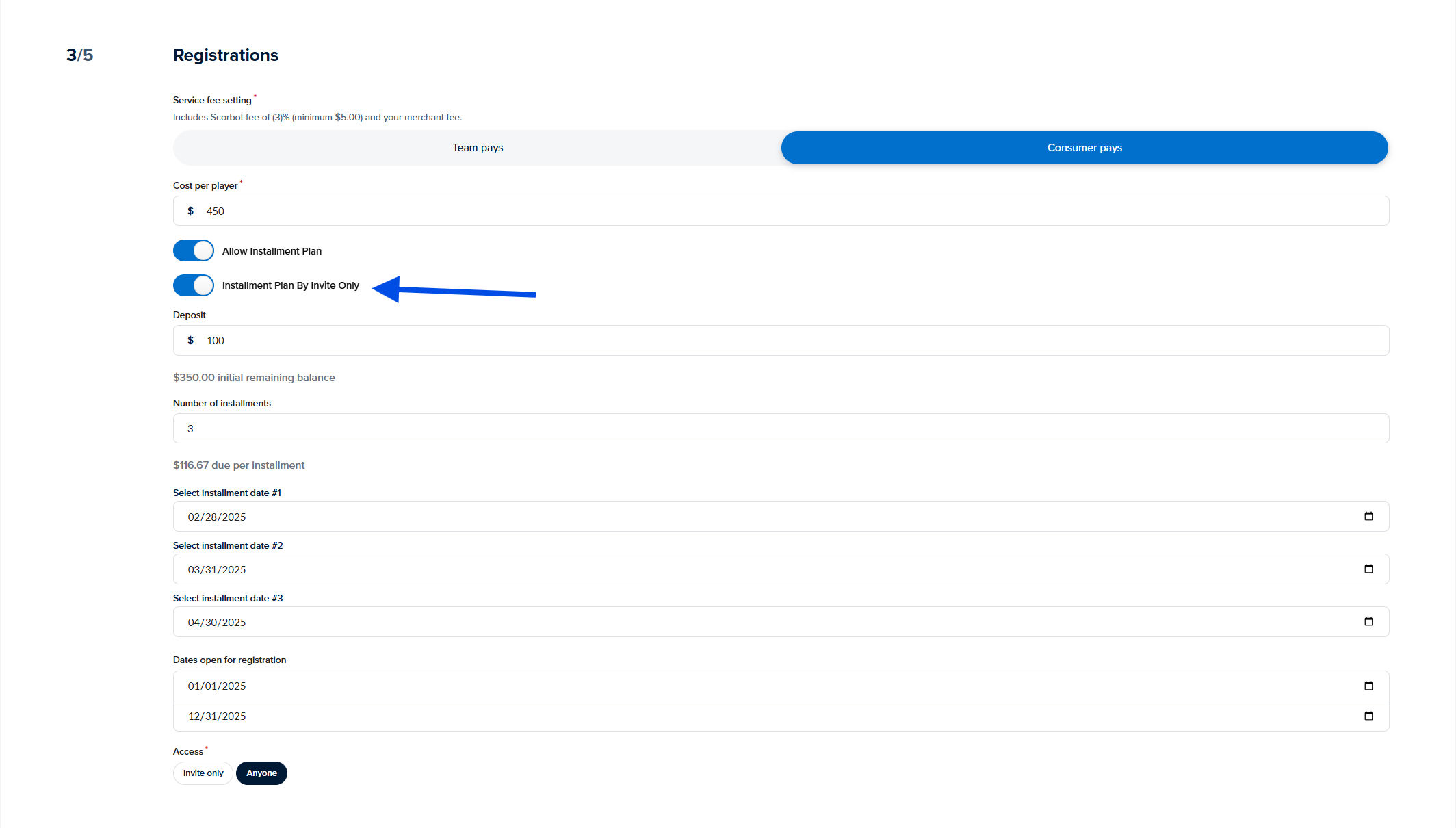The height and width of the screenshot is (828, 1456).
Task: Click the Cost per player field
Action: pos(780,211)
